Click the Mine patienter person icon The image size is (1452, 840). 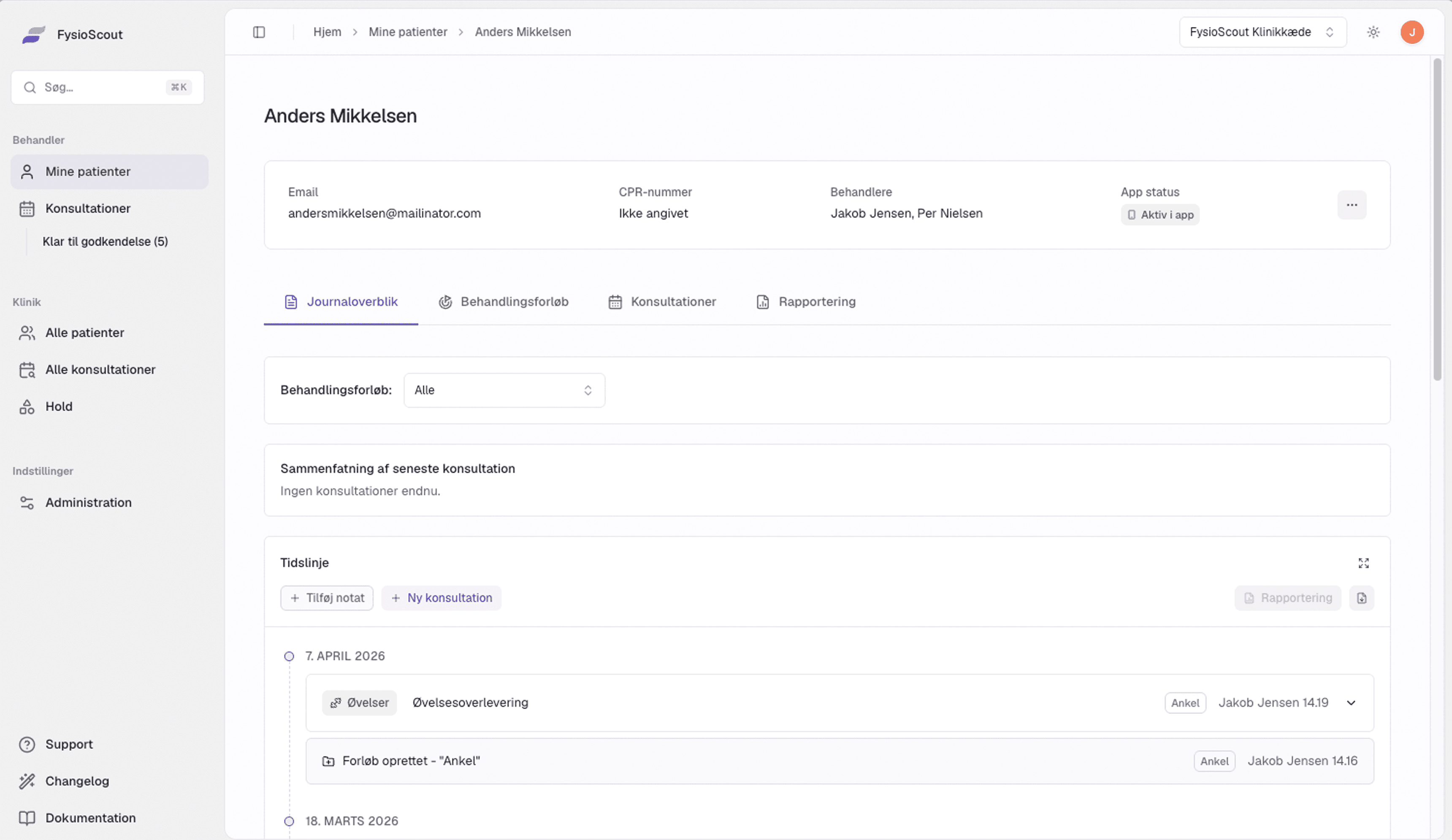tap(27, 172)
